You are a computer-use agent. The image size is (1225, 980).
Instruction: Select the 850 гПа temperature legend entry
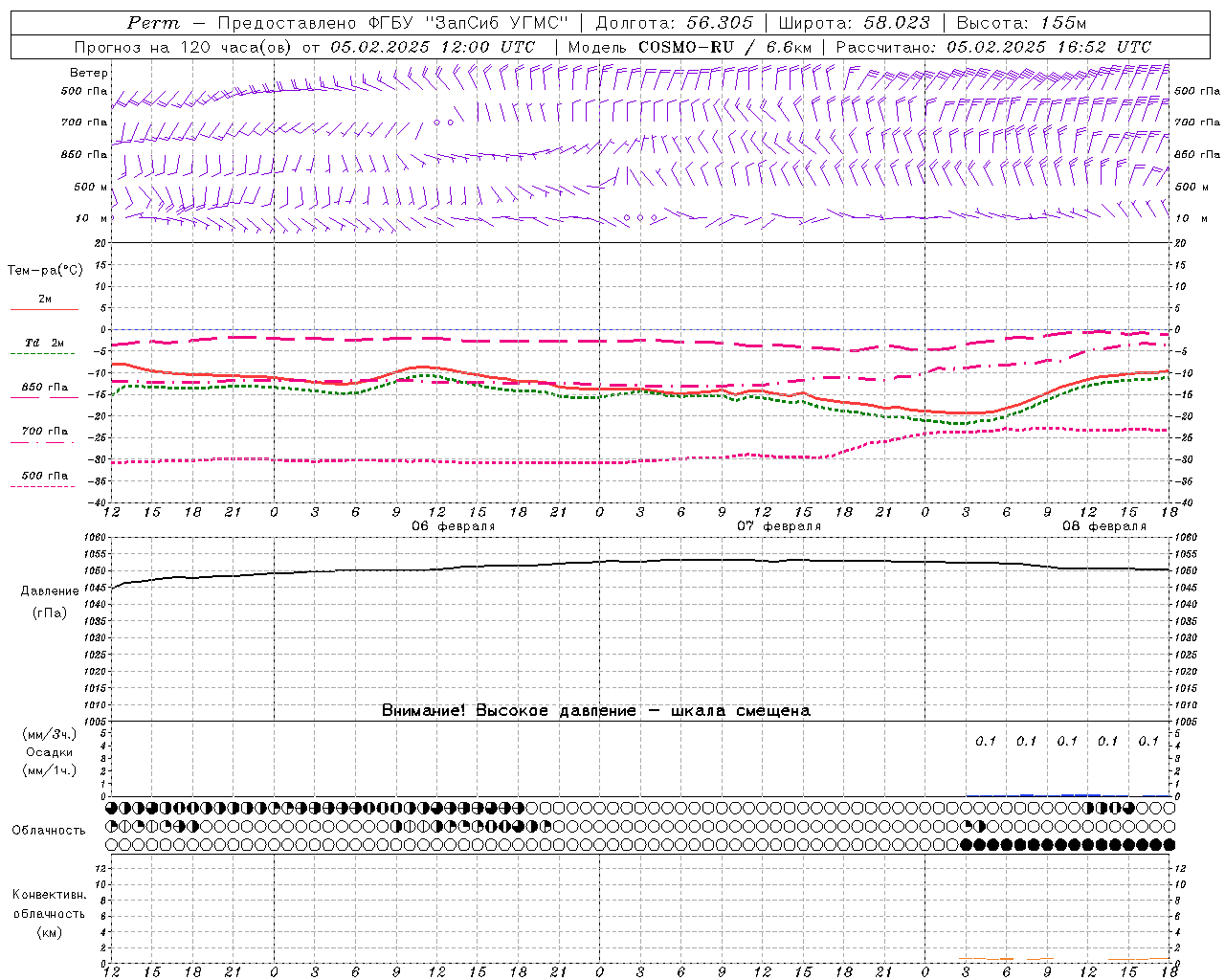pyautogui.click(x=45, y=391)
